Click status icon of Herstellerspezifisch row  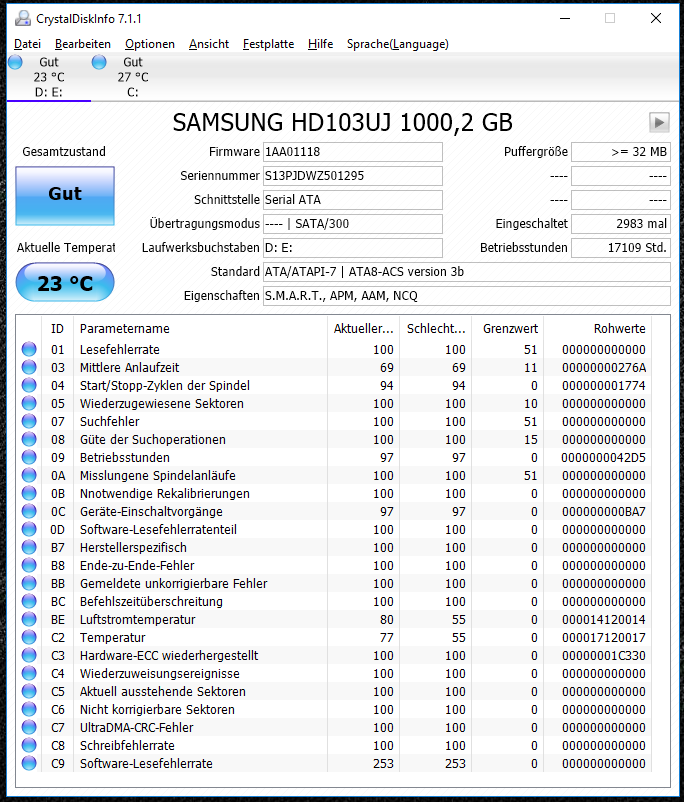pos(29,547)
